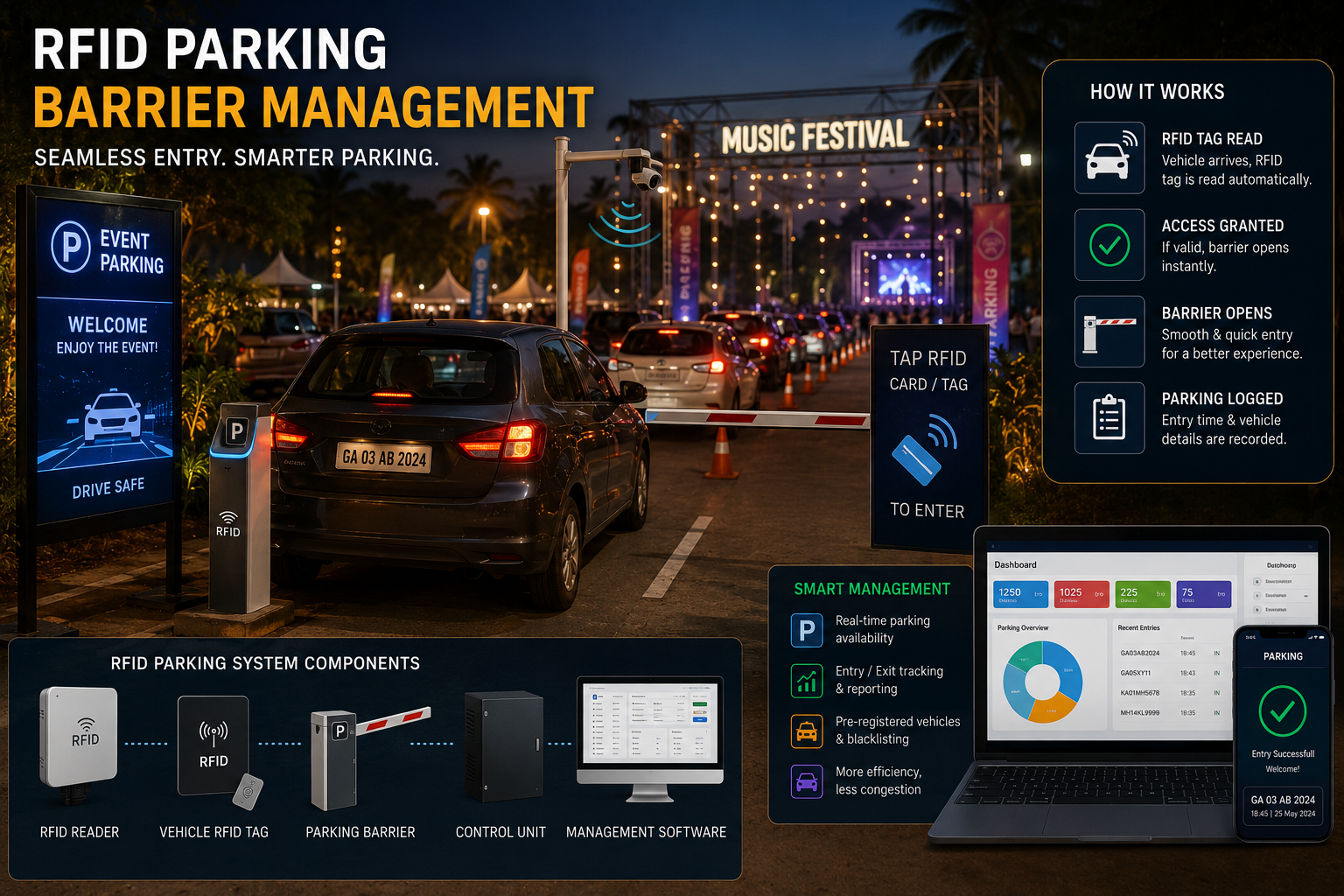
Task: Click the orange car icon for pre-registered vehicles
Action: (x=807, y=731)
